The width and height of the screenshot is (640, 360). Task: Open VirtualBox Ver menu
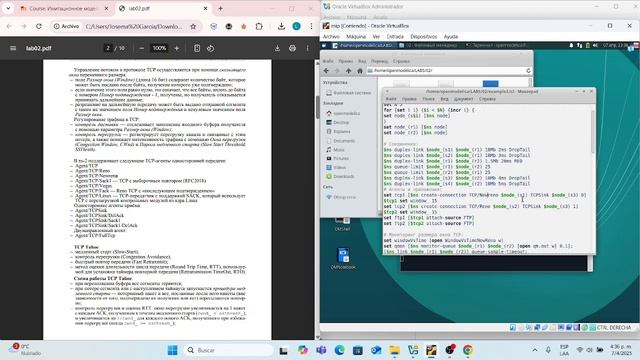click(x=376, y=36)
